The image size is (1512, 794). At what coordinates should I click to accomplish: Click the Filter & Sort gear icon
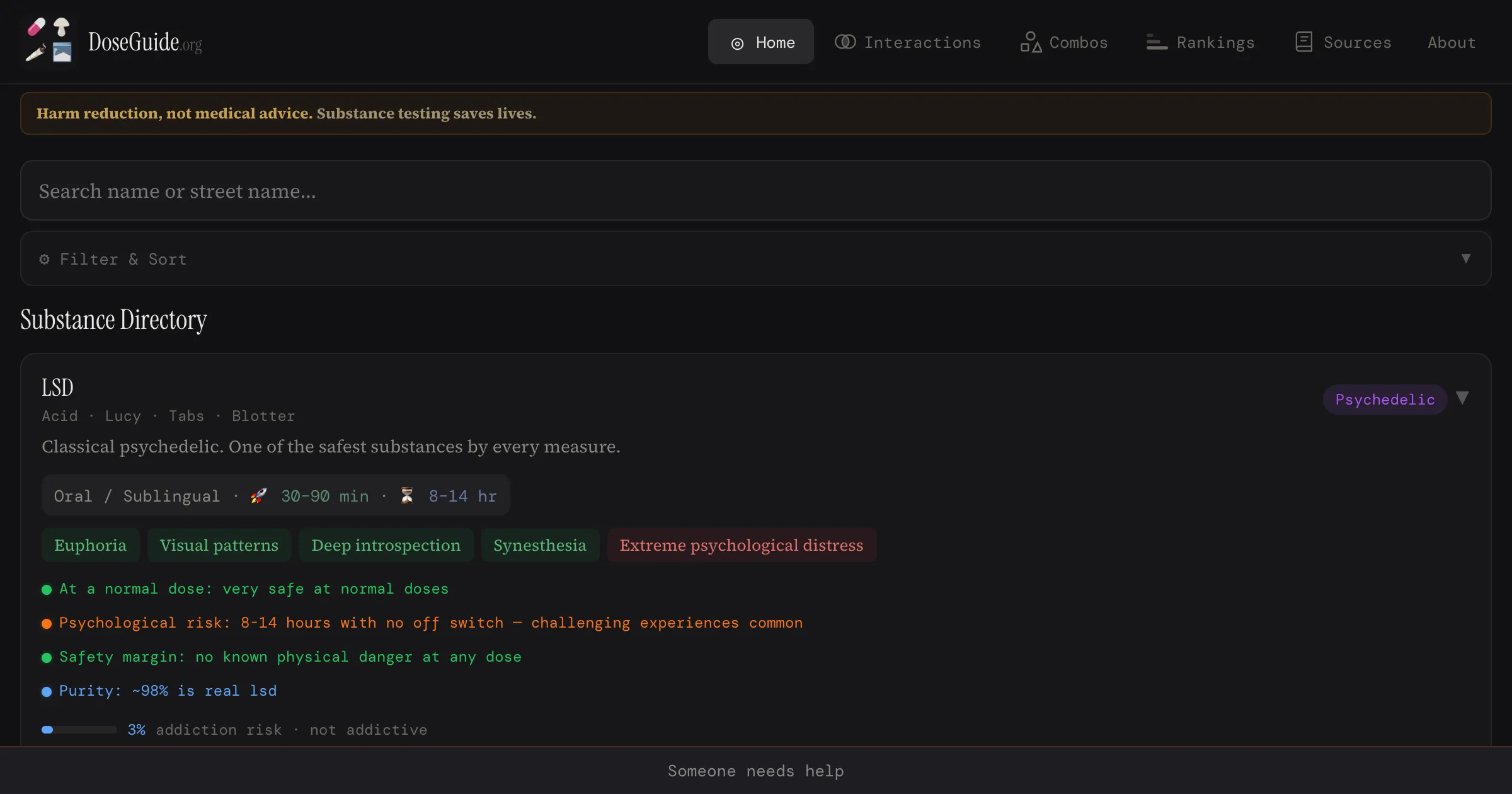(44, 259)
